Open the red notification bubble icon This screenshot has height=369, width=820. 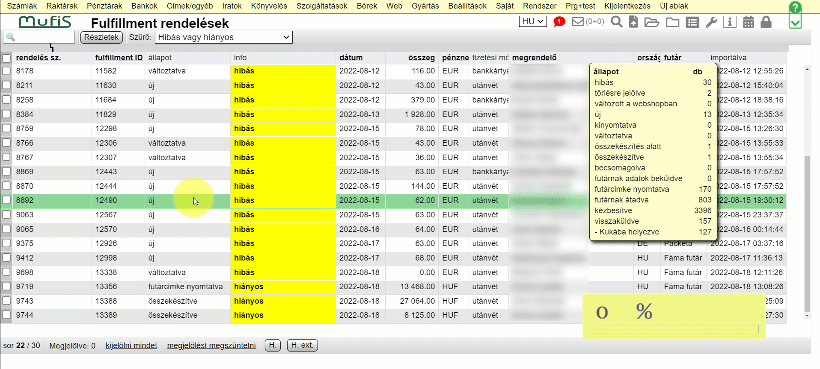click(x=559, y=22)
